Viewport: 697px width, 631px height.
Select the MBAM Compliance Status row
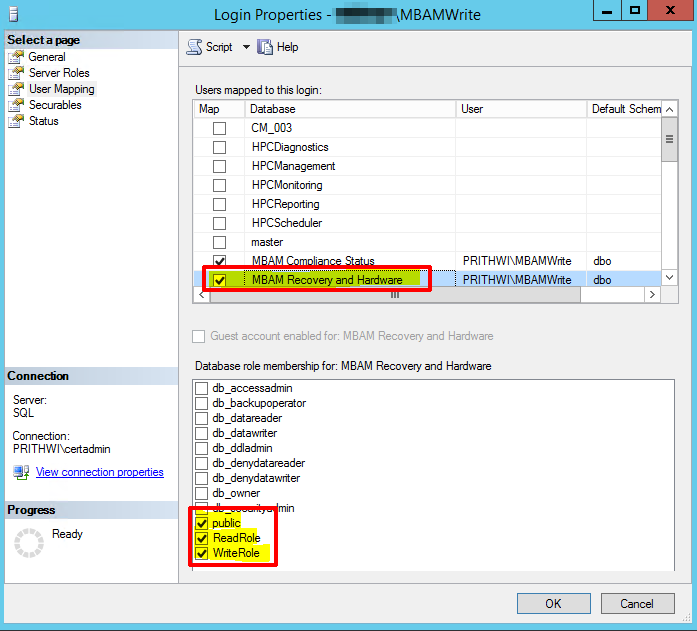click(326, 261)
